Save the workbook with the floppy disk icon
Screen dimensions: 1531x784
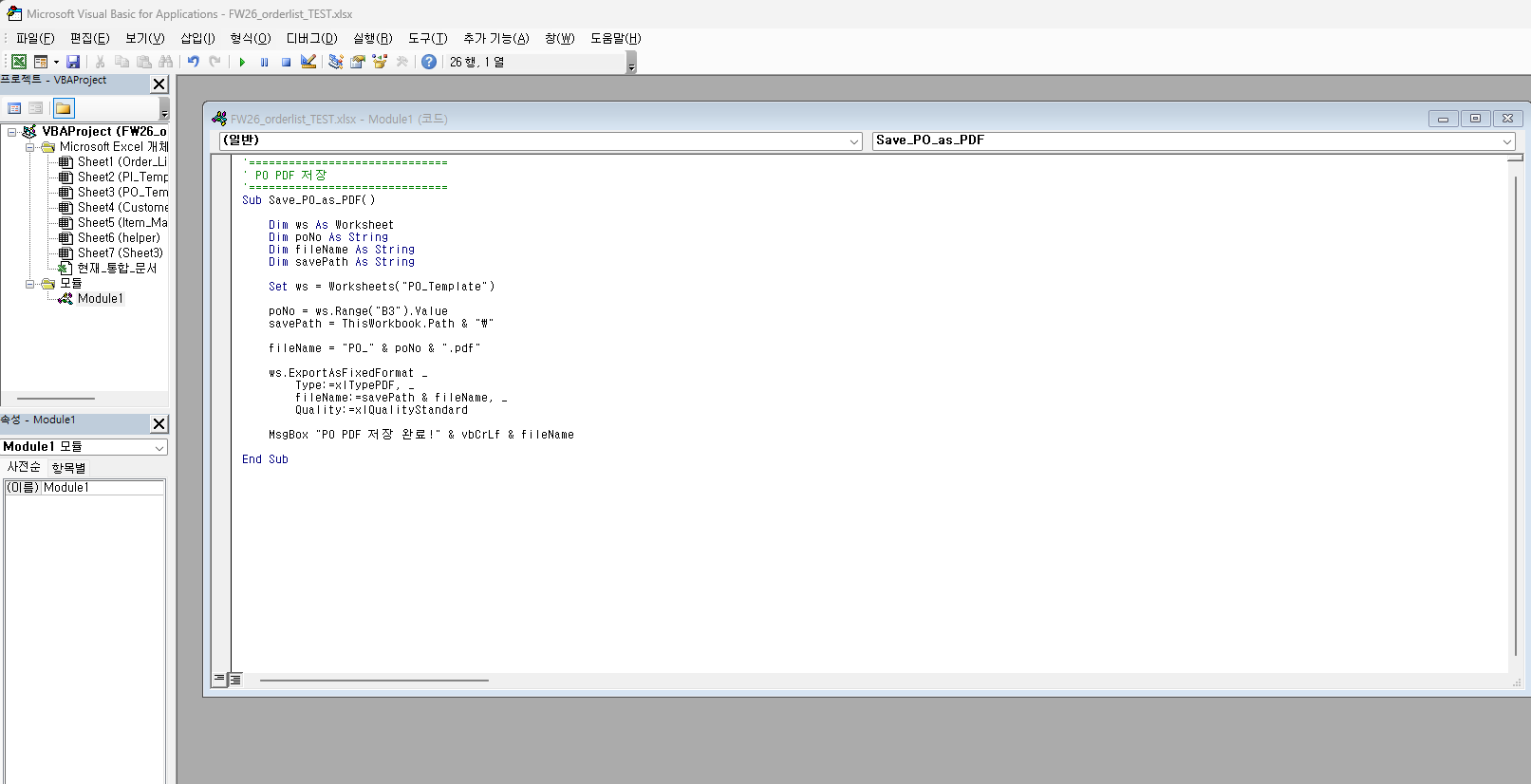(73, 62)
